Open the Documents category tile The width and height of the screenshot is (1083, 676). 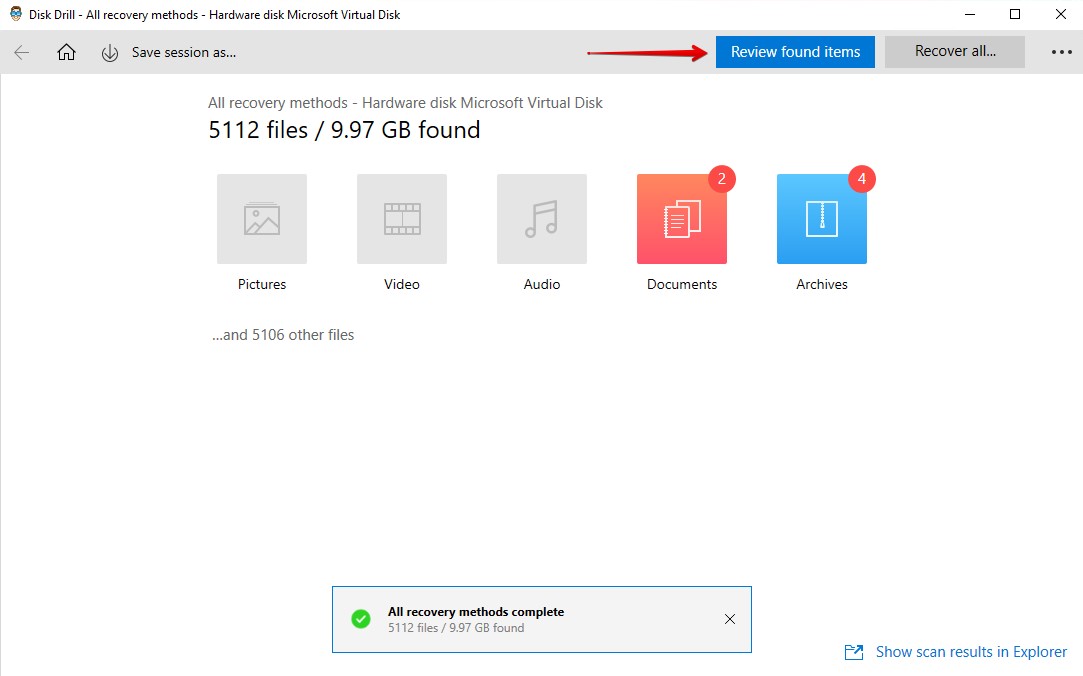coord(682,219)
